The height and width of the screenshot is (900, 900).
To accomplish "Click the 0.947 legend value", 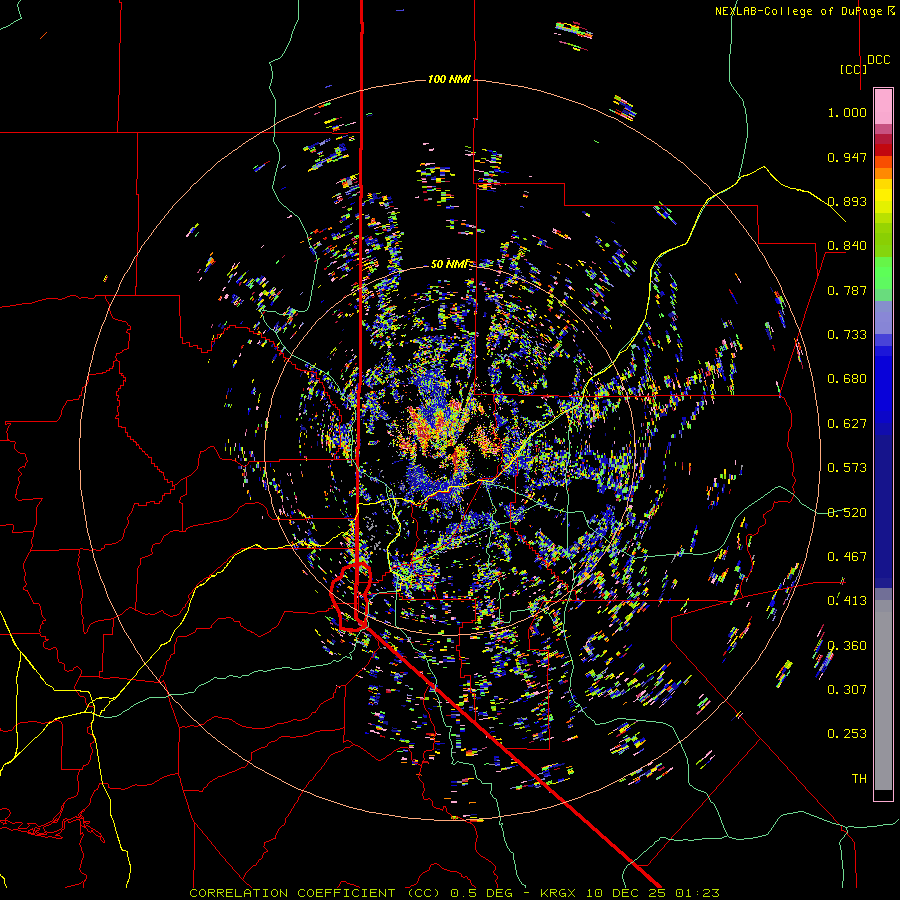I will coord(847,157).
